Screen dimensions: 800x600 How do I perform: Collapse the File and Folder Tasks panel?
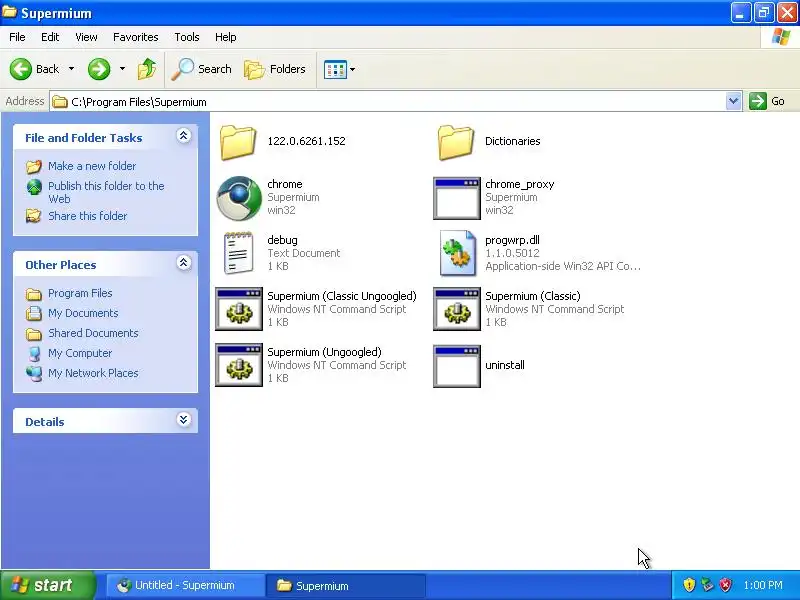(184, 135)
